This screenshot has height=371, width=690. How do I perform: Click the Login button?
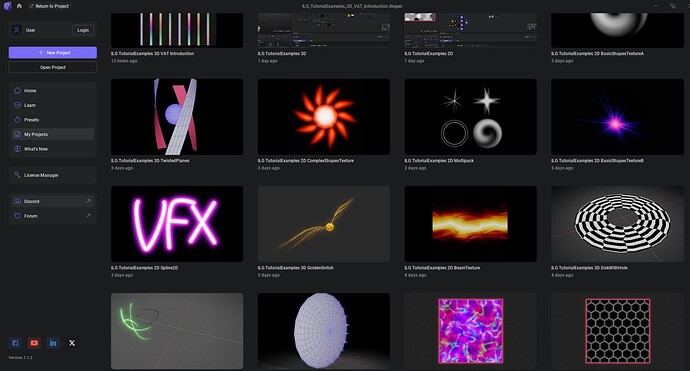(83, 30)
